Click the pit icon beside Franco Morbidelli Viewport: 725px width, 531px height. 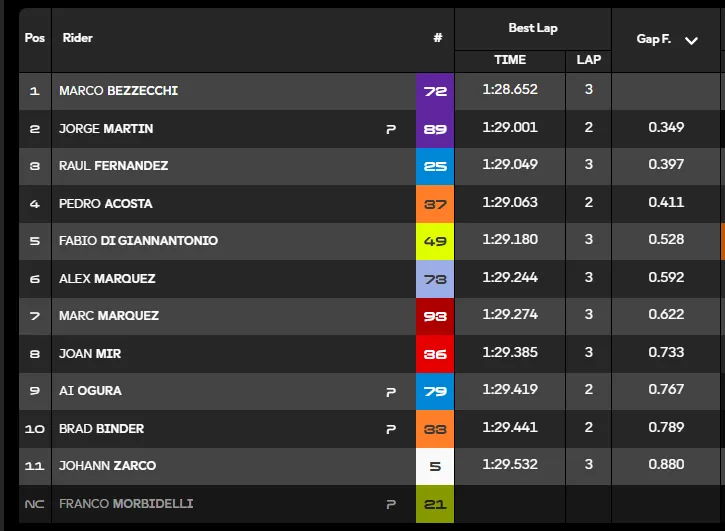coord(391,504)
